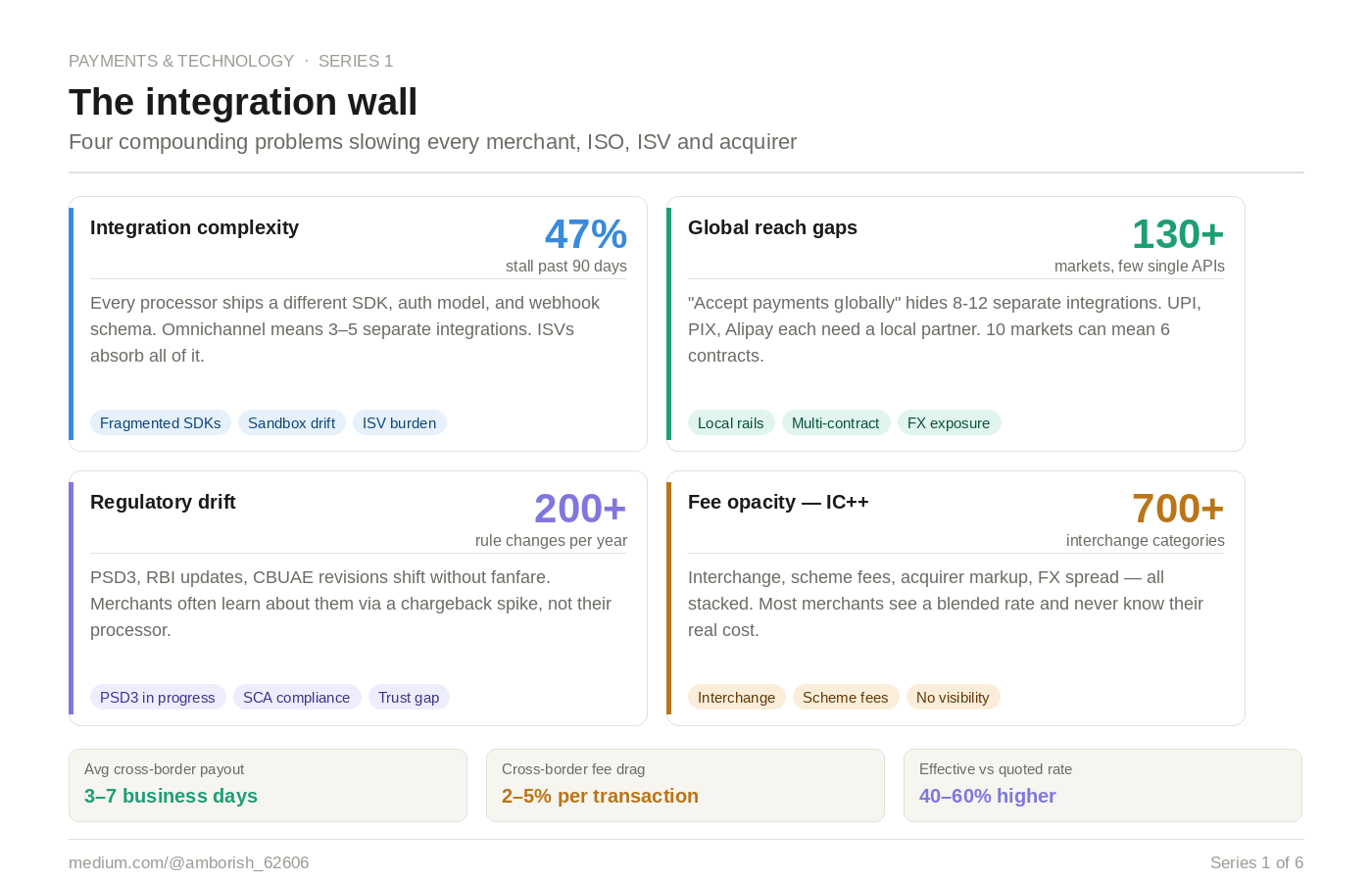Click the Cross-border fee drag box
Viewport: 1372px width, 882px height.
[x=685, y=785]
